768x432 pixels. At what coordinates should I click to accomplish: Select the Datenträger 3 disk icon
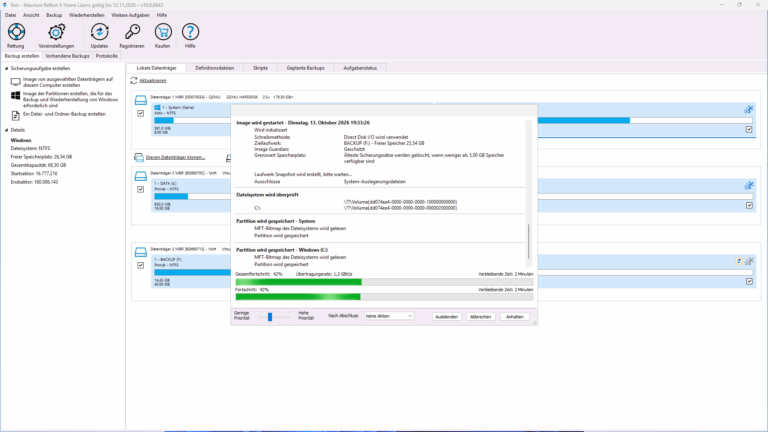point(141,252)
